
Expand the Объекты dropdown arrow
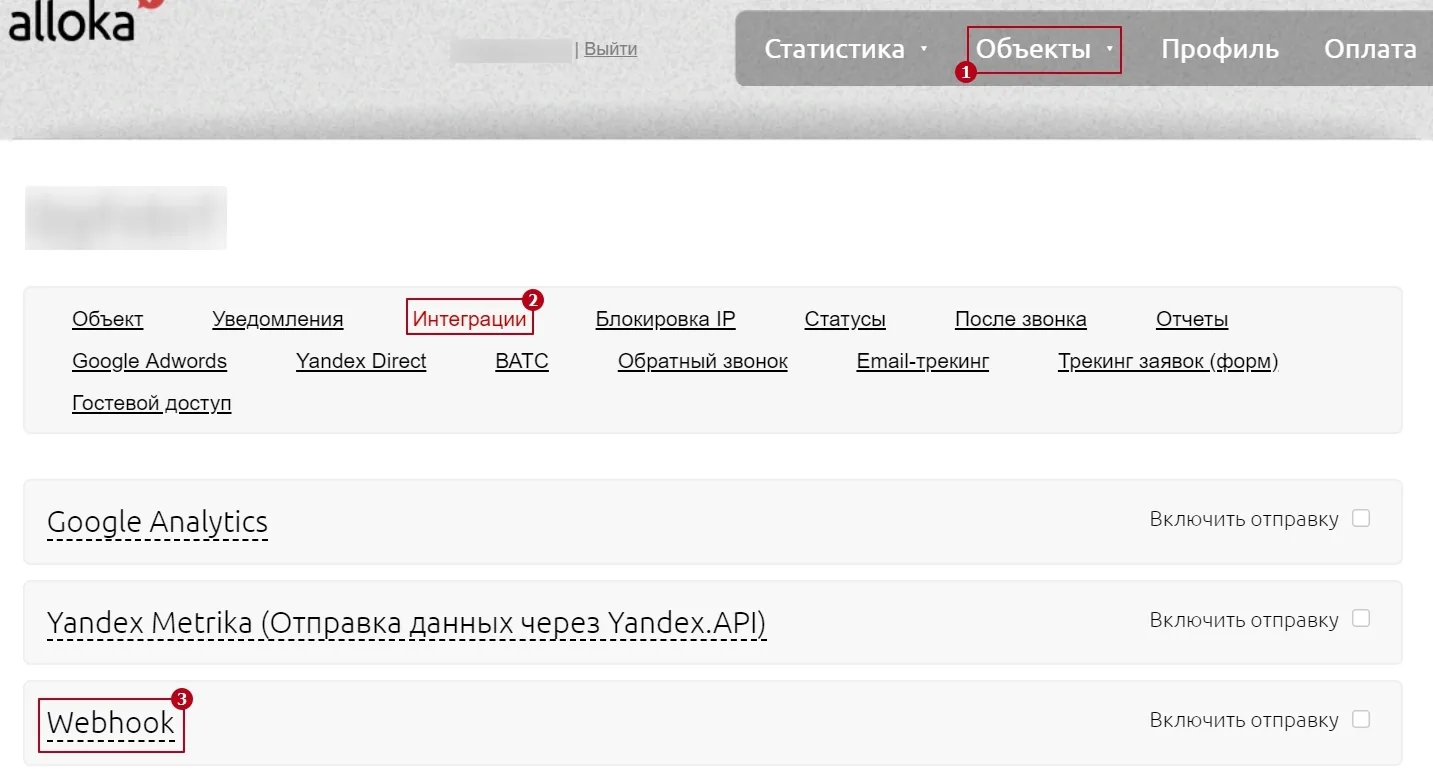(1109, 49)
